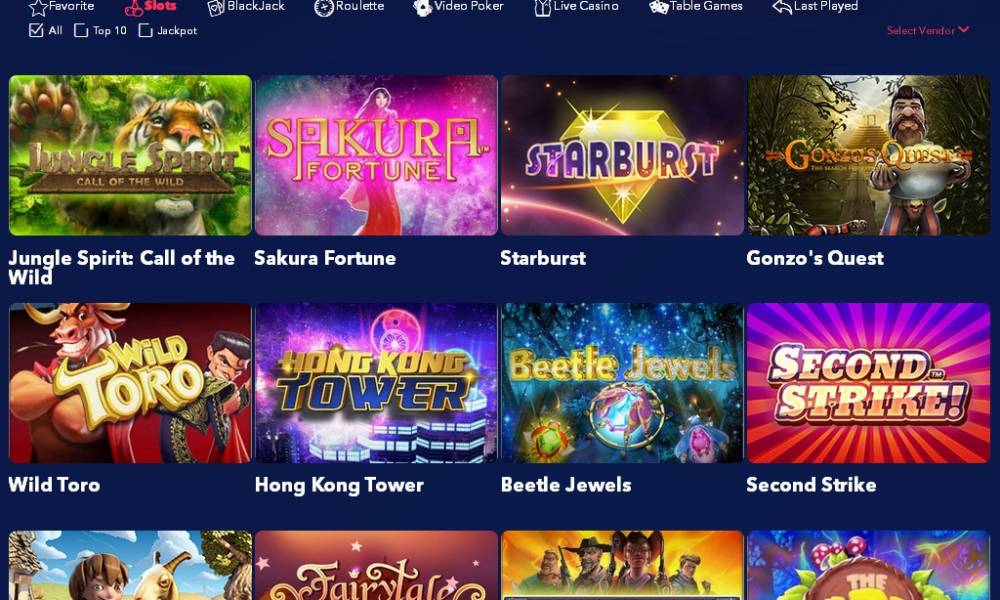The height and width of the screenshot is (600, 1000).
Task: Click the Last Played arrow icon
Action: (x=782, y=7)
